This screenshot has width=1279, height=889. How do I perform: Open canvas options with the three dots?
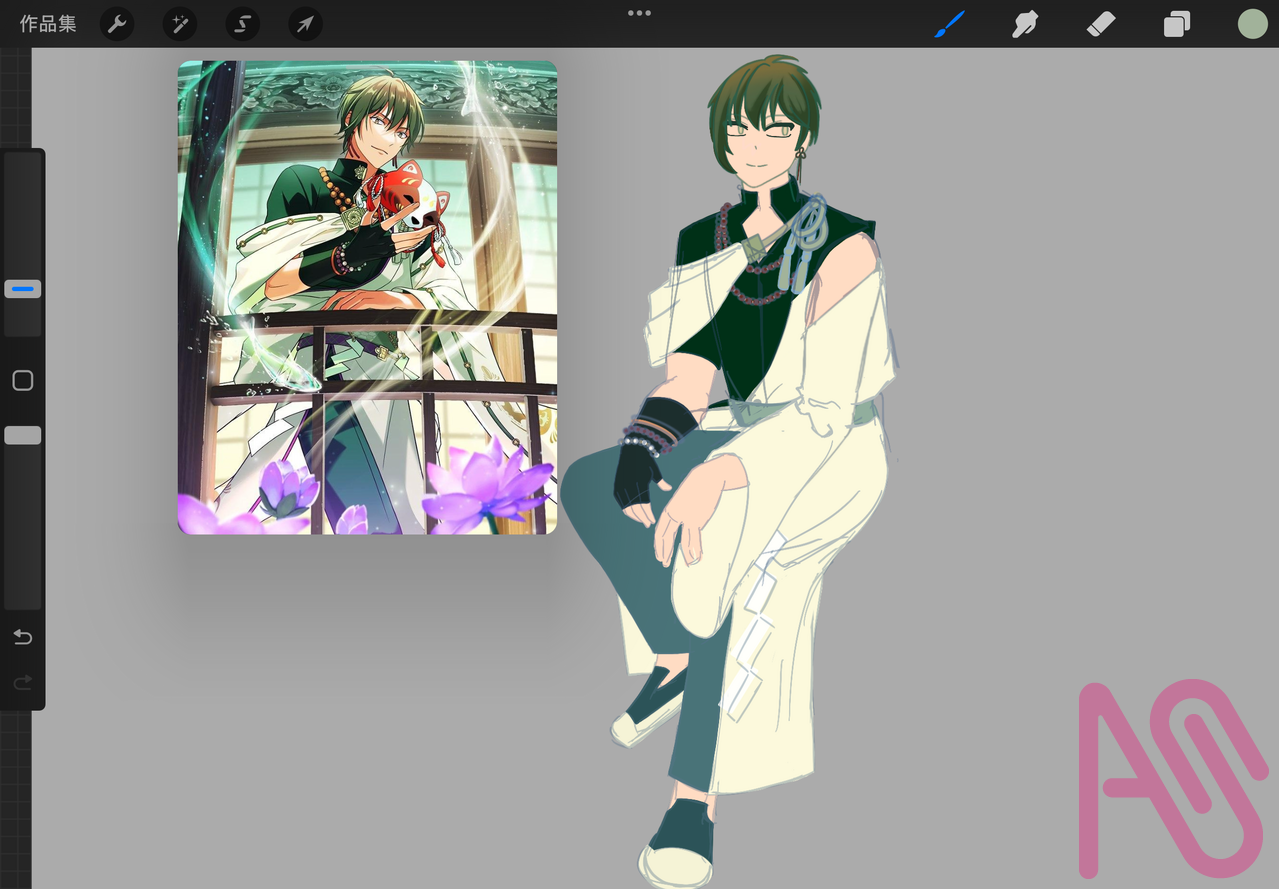point(639,12)
